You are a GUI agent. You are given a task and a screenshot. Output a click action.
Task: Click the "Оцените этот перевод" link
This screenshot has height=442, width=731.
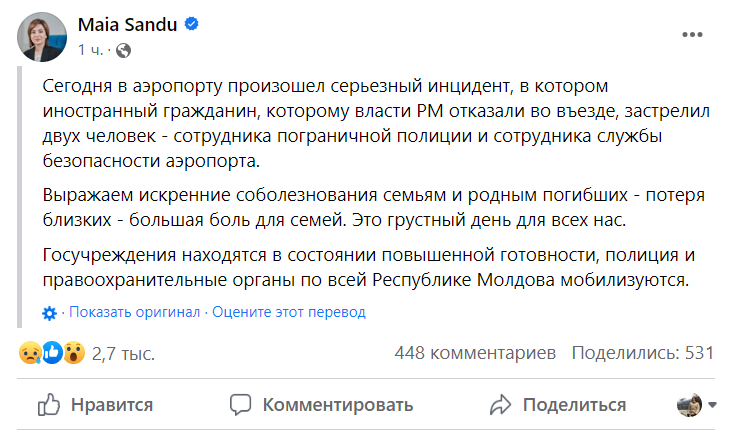289,312
